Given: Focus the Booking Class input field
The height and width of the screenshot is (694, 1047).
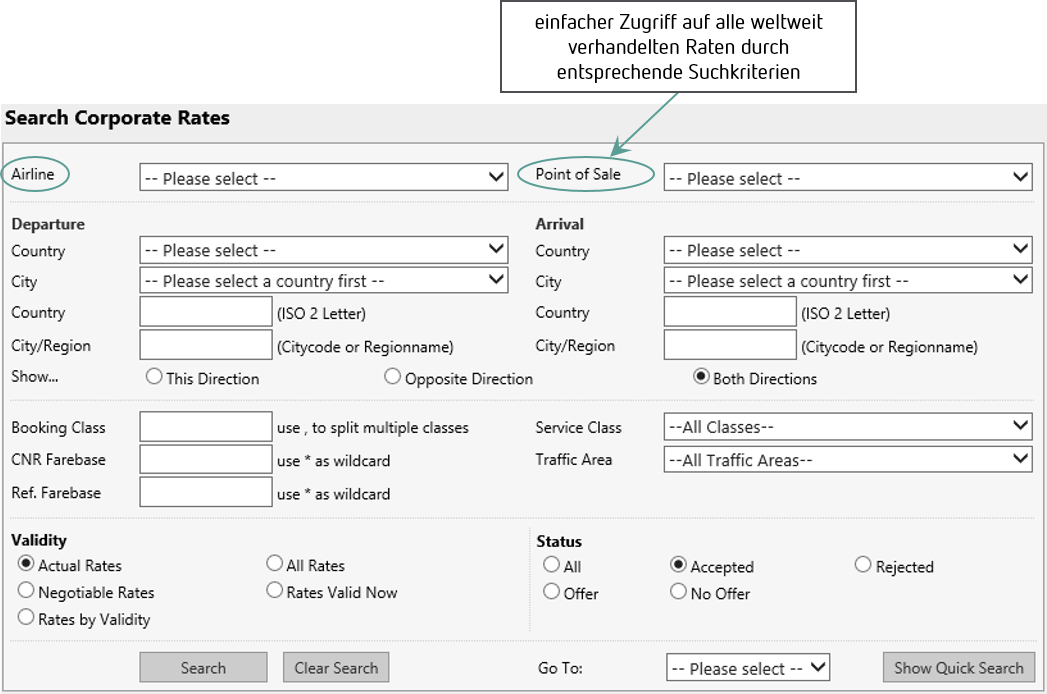Looking at the screenshot, I should [206, 427].
